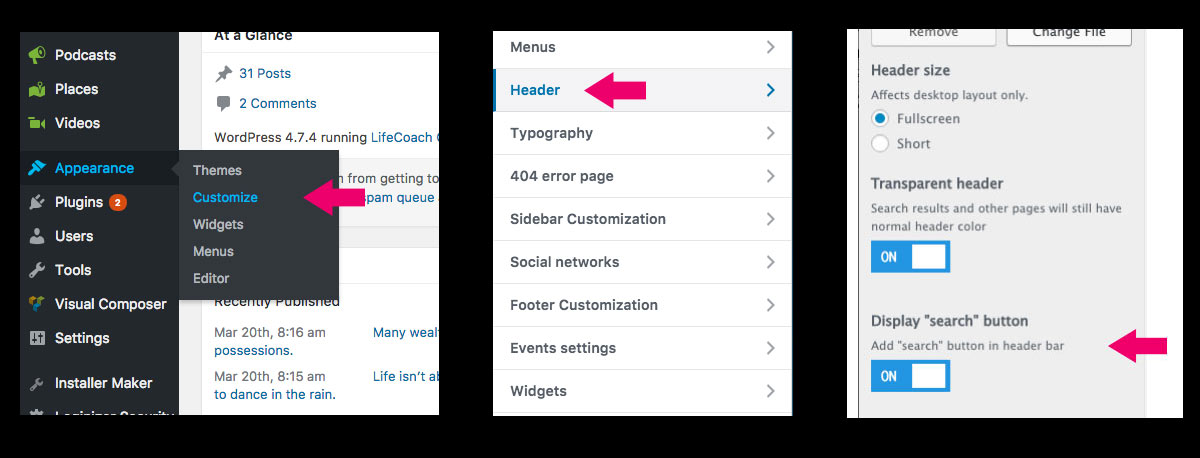The height and width of the screenshot is (458, 1200).
Task: Toggle the Display search button switch
Action: (x=910, y=376)
